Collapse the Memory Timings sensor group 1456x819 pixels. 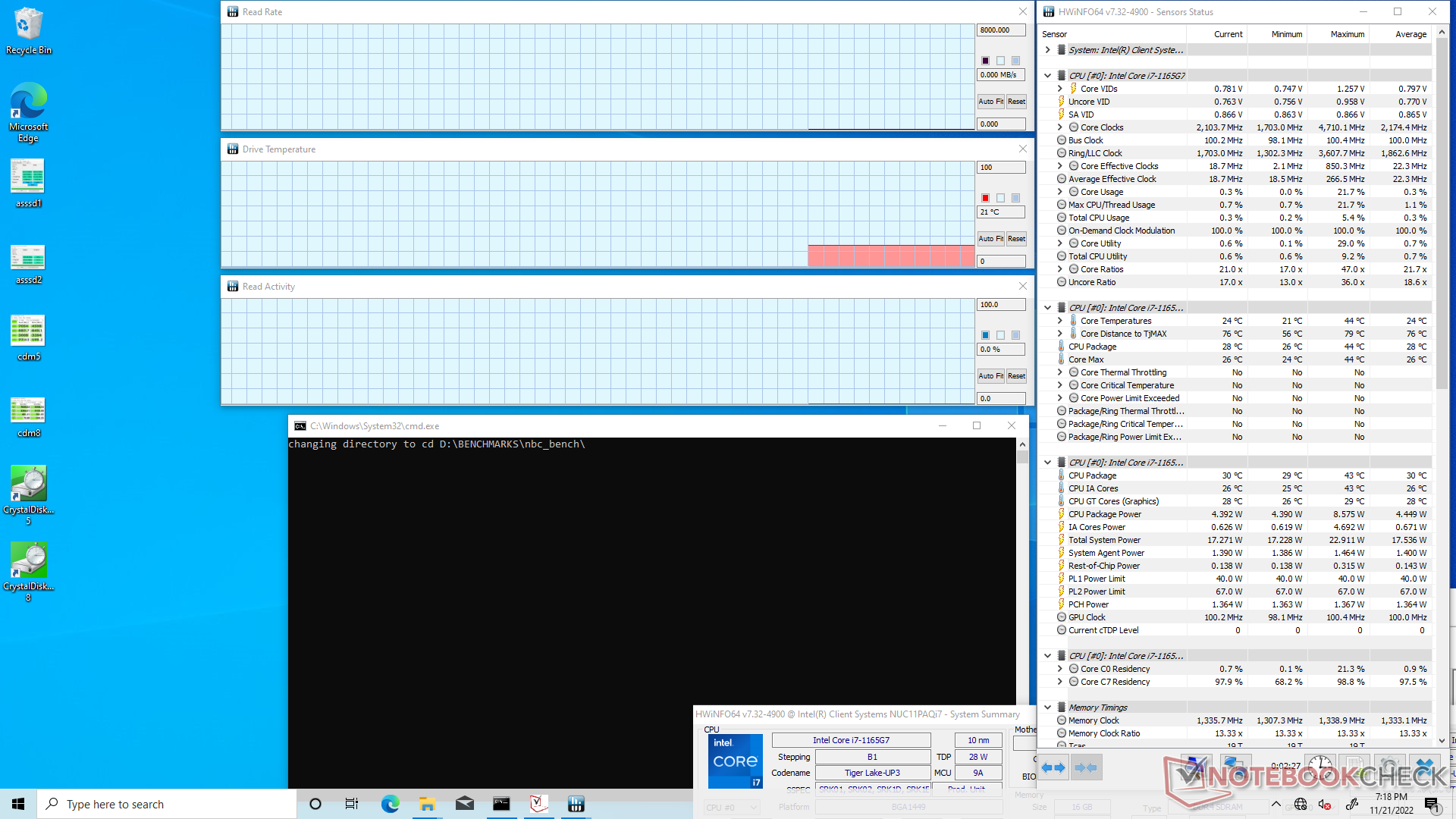[x=1047, y=708]
